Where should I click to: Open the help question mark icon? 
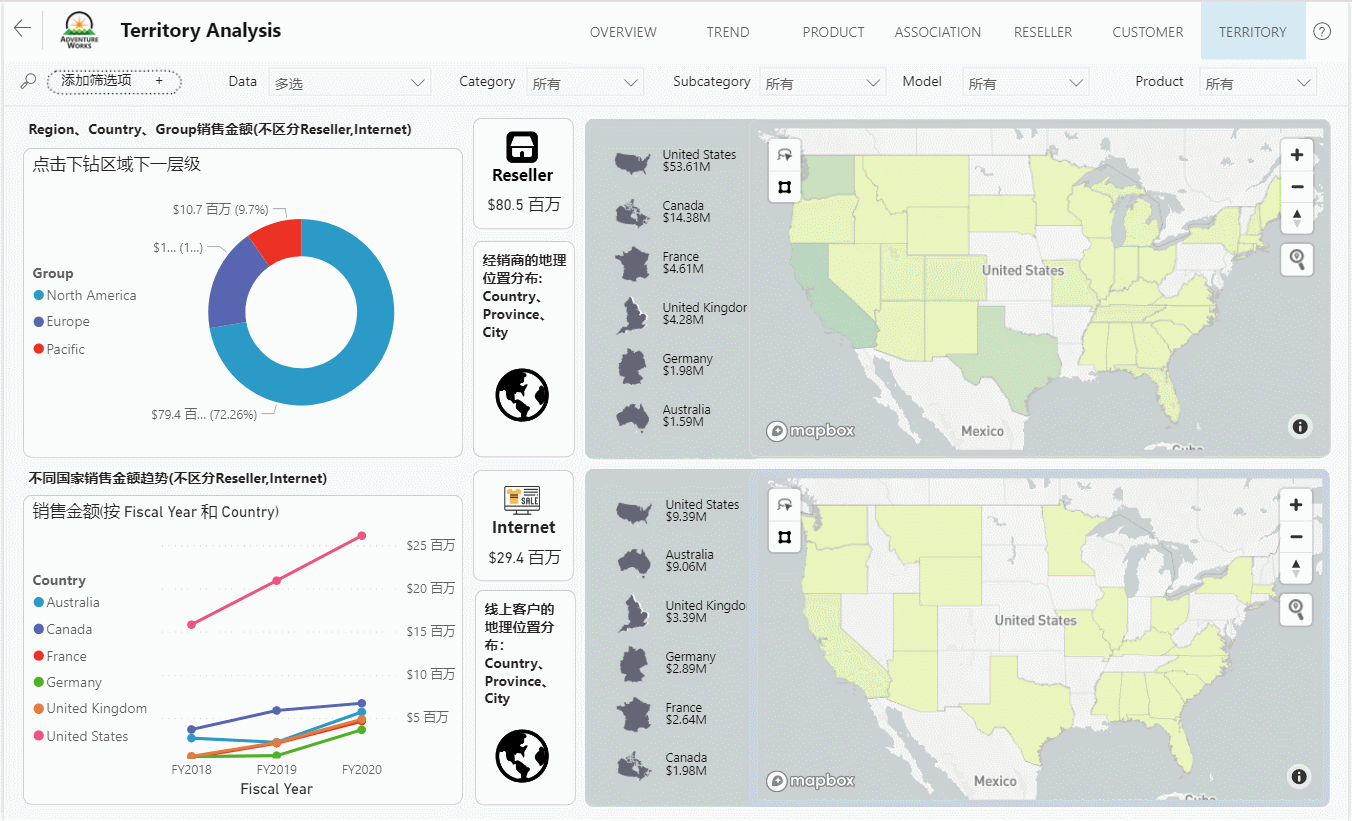coord(1322,31)
